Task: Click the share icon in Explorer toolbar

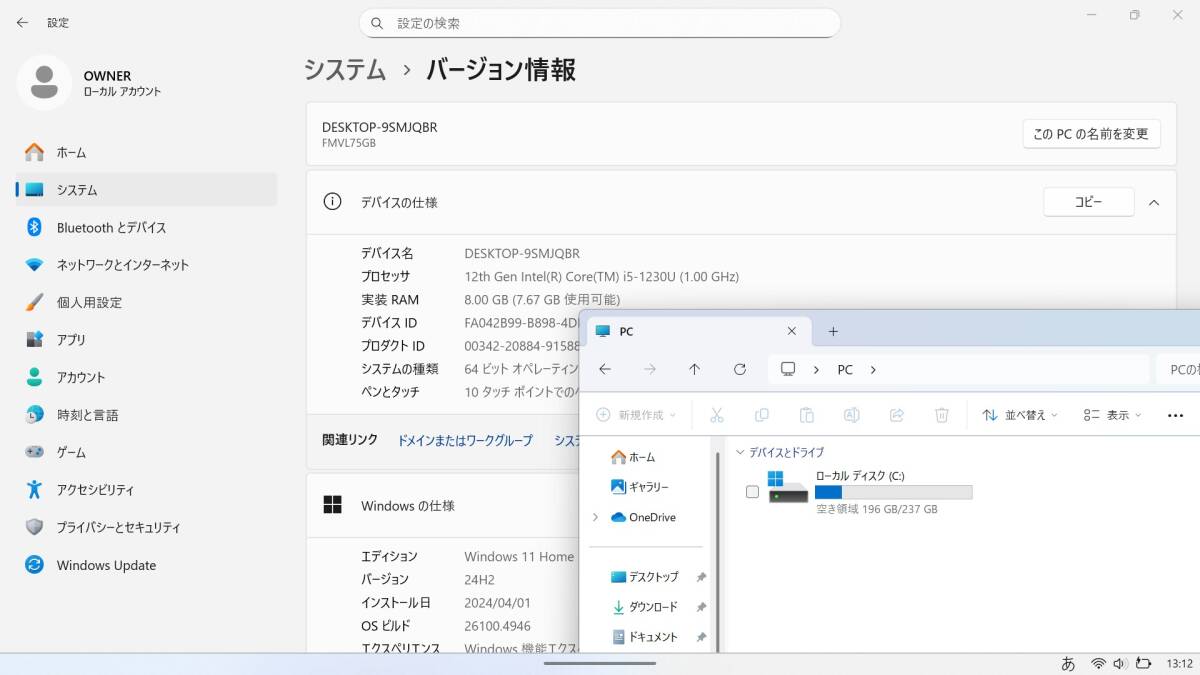Action: pyautogui.click(x=896, y=415)
